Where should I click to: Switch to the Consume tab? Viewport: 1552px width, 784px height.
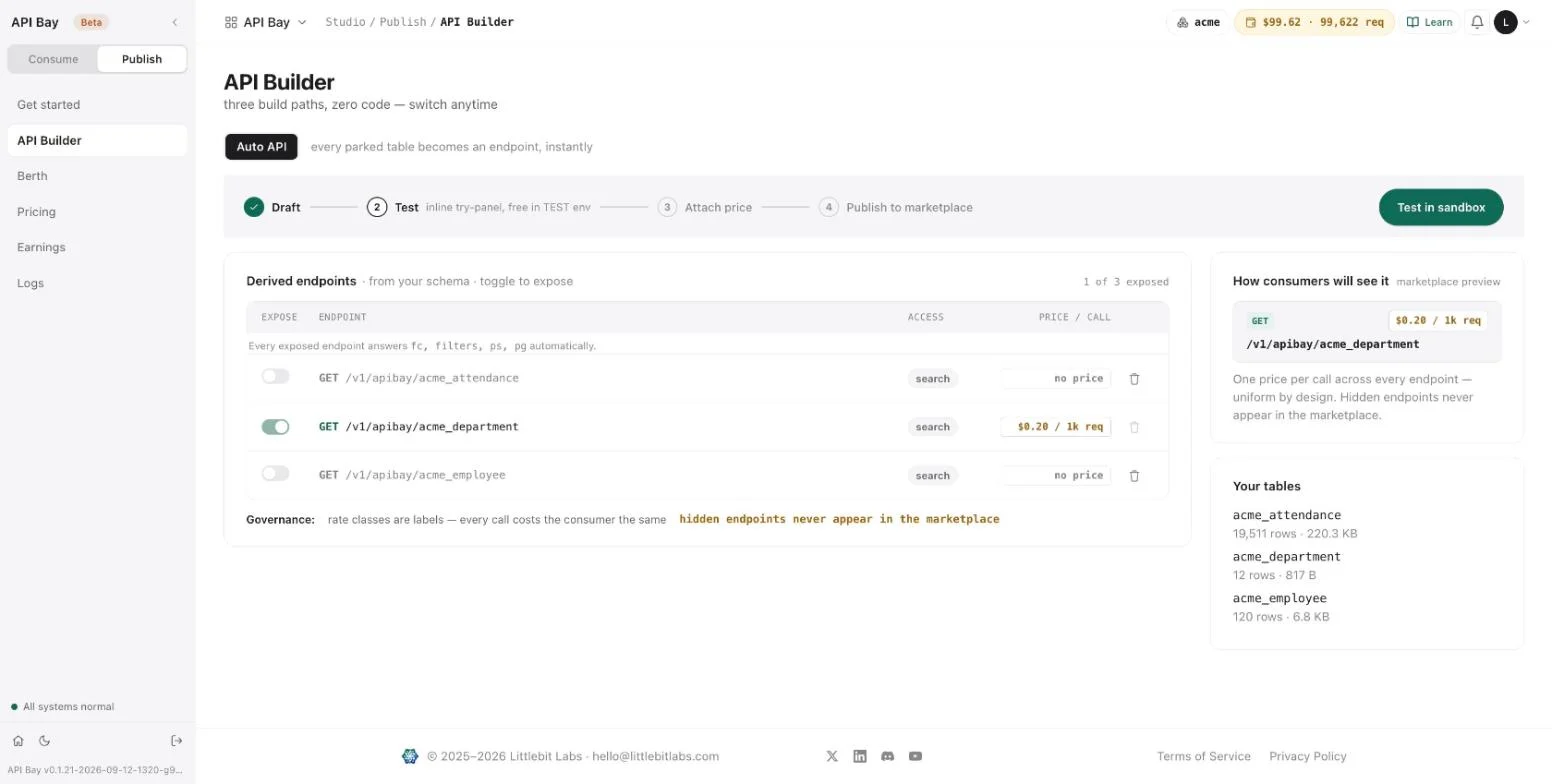click(53, 59)
